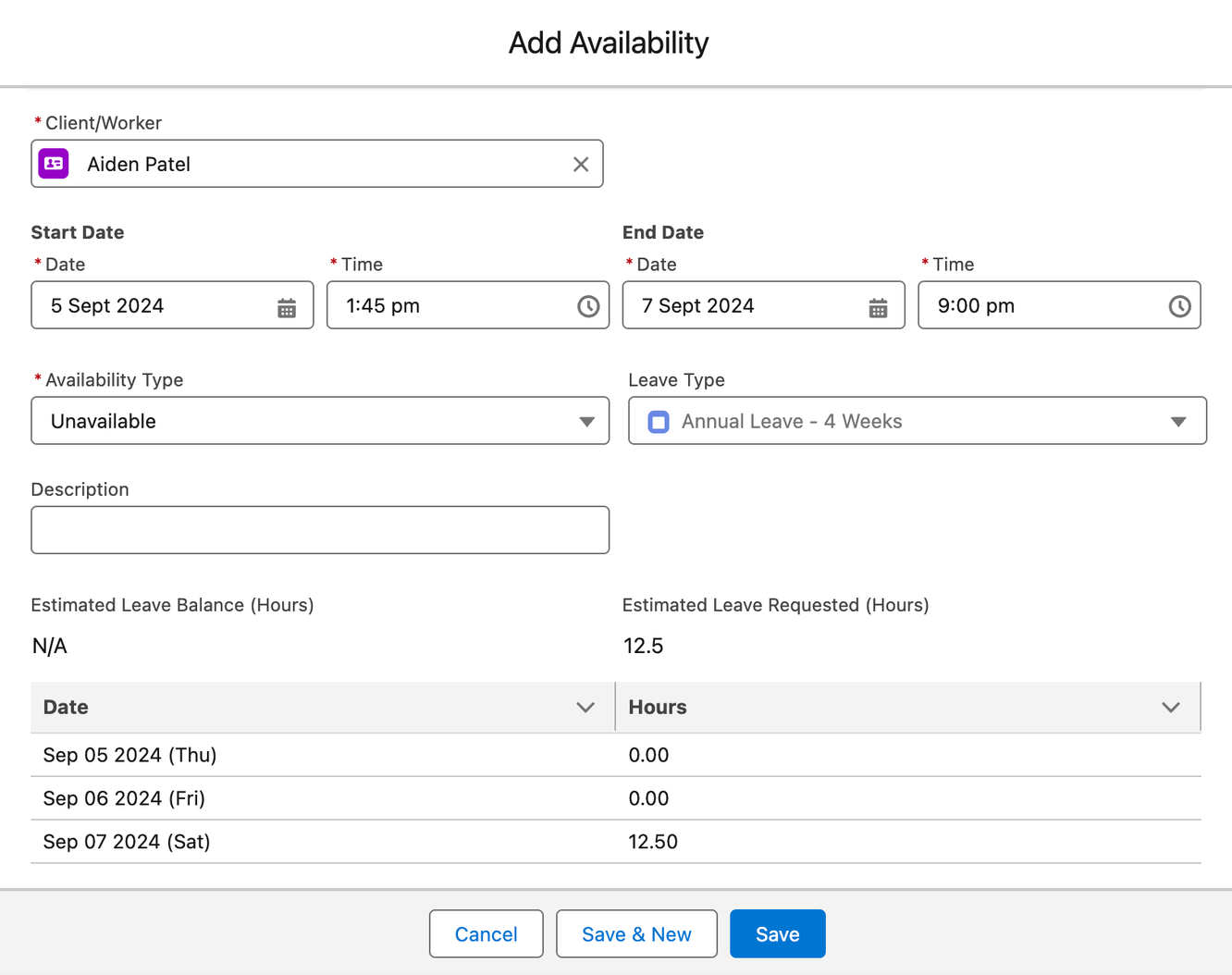Click the Estimated Leave Balance N/A value
Viewport: 1232px width, 975px height.
(x=49, y=646)
